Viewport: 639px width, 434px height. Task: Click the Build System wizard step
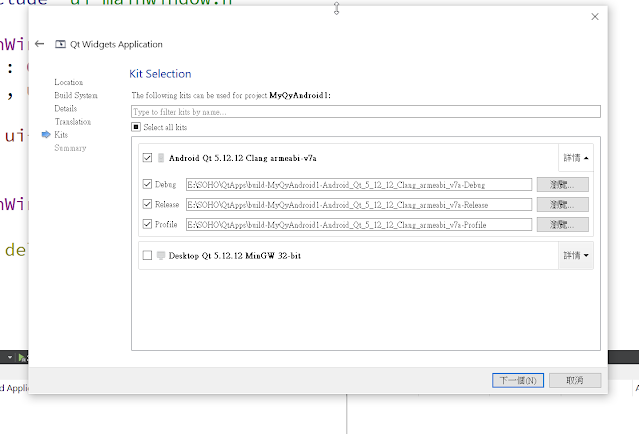click(76, 95)
